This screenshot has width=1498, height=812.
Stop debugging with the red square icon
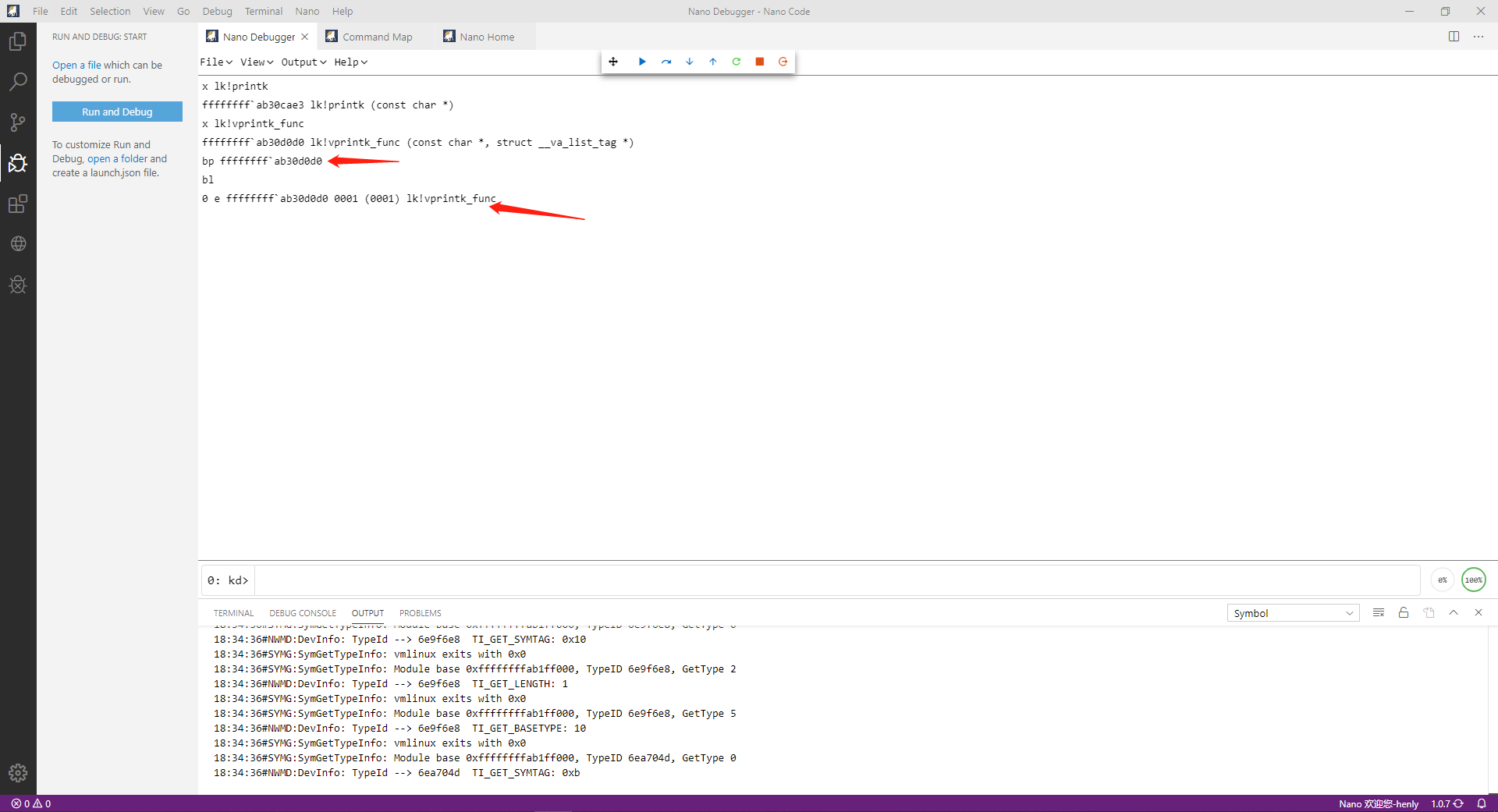[x=759, y=62]
